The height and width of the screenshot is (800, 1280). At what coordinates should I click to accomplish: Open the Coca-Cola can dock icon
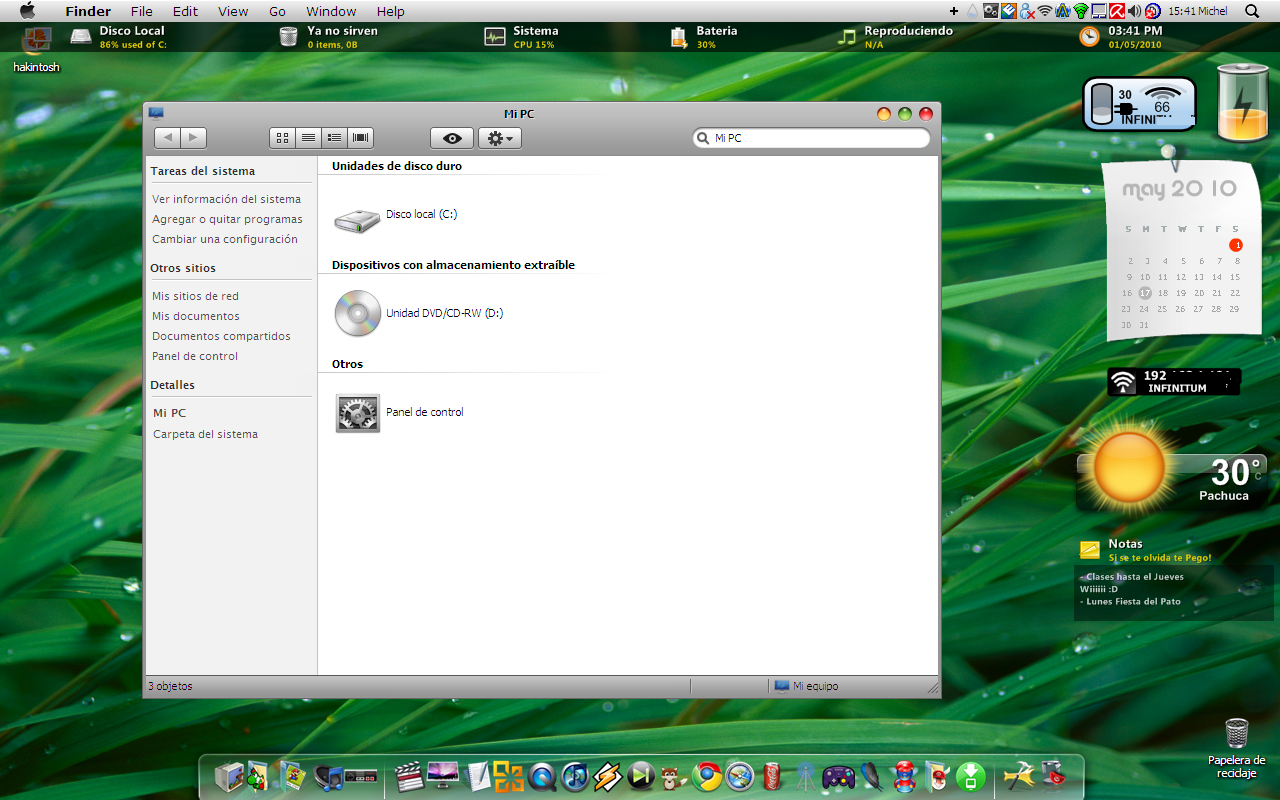click(772, 775)
